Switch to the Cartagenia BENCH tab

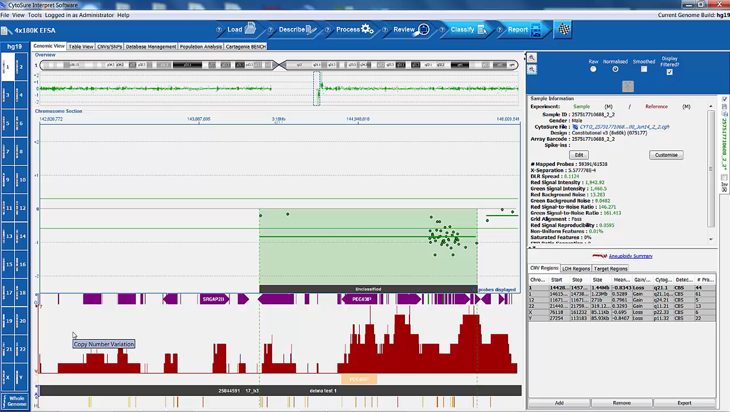click(x=245, y=47)
